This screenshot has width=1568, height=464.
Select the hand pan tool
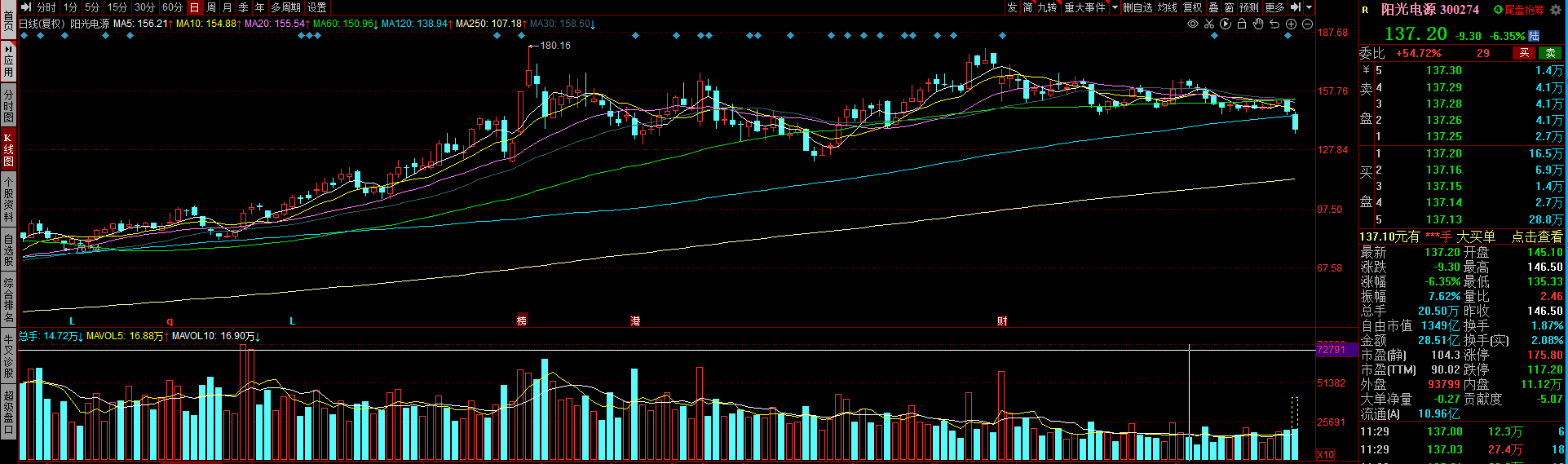[1258, 24]
